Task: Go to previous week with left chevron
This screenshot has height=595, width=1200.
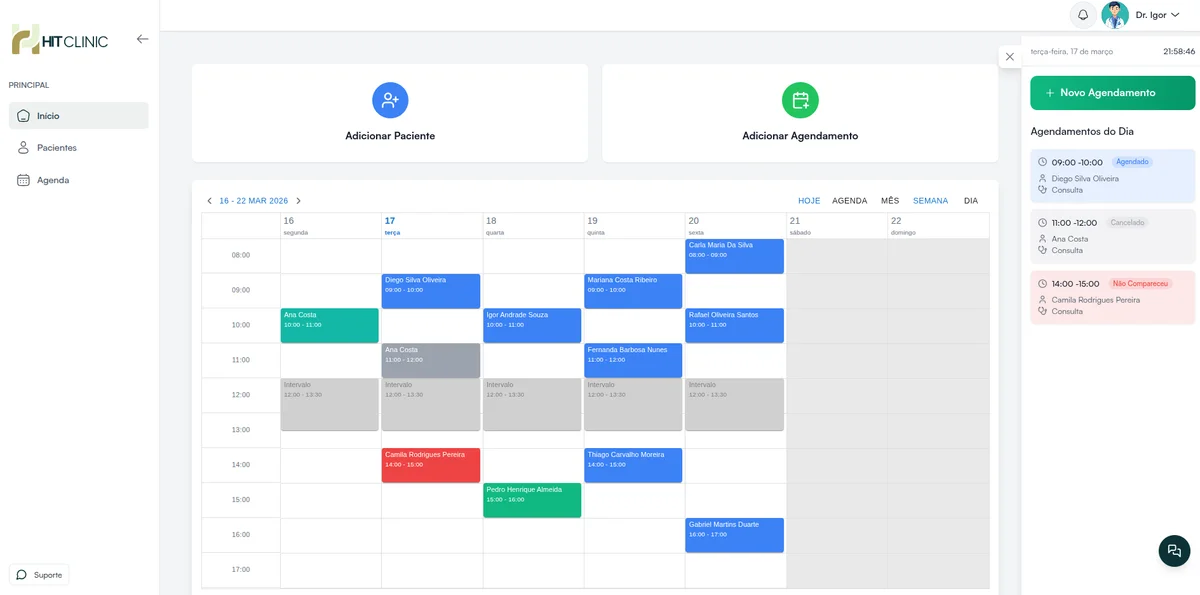Action: coord(209,201)
